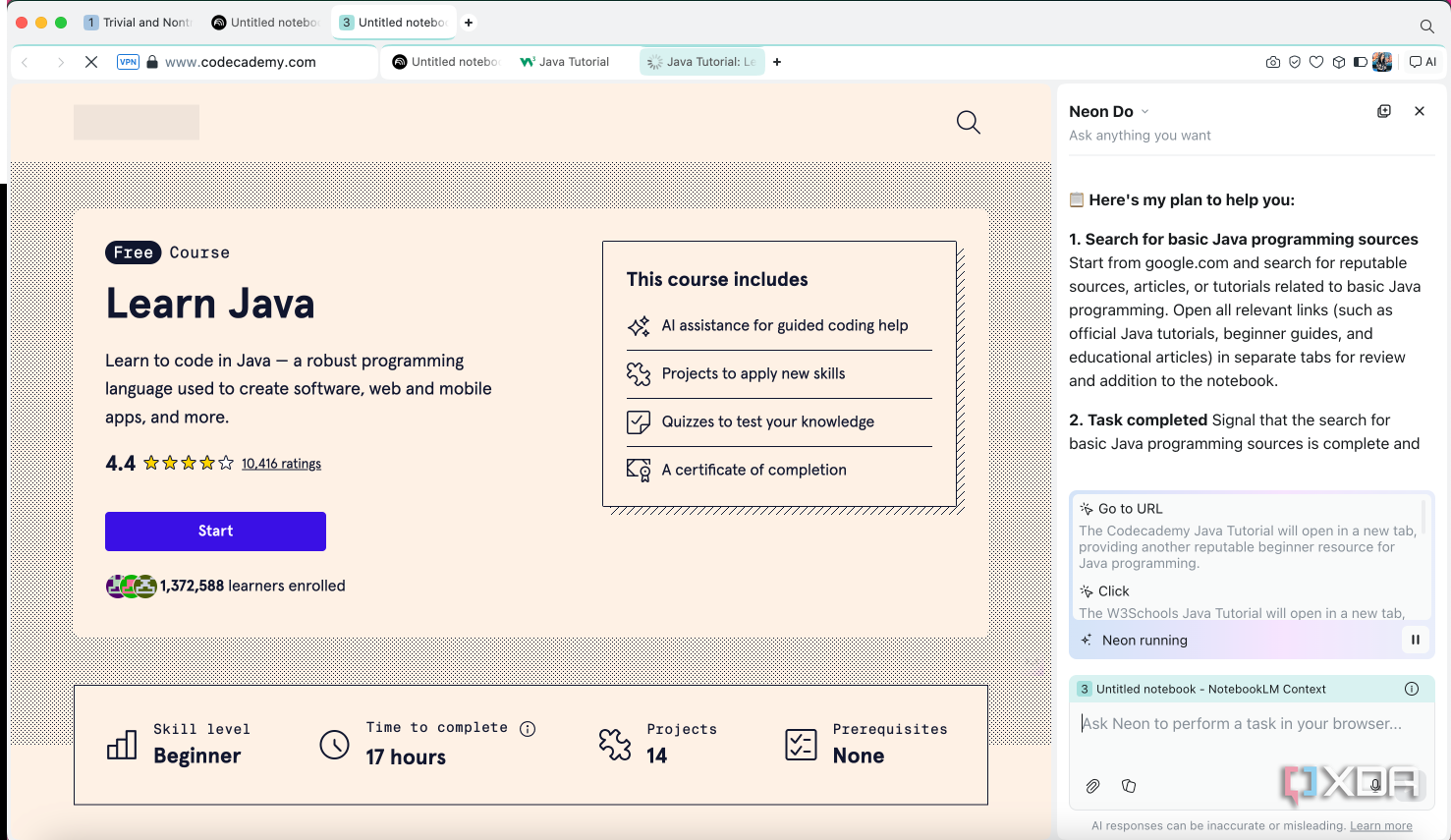The width and height of the screenshot is (1451, 840).
Task: Add a new workspace with plus in title bar
Action: [x=469, y=23]
